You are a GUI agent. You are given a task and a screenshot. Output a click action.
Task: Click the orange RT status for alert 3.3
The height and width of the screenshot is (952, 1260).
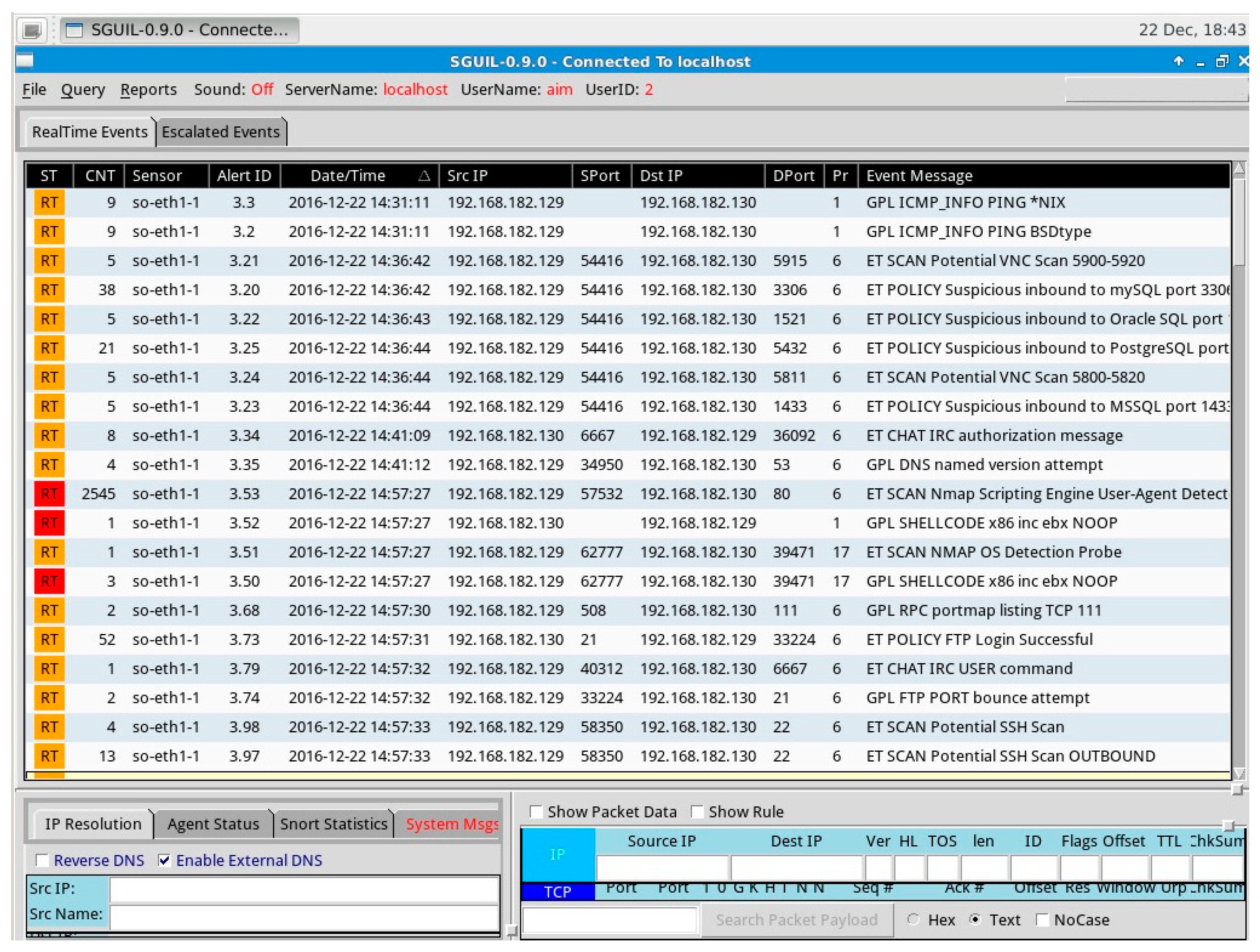pos(49,203)
